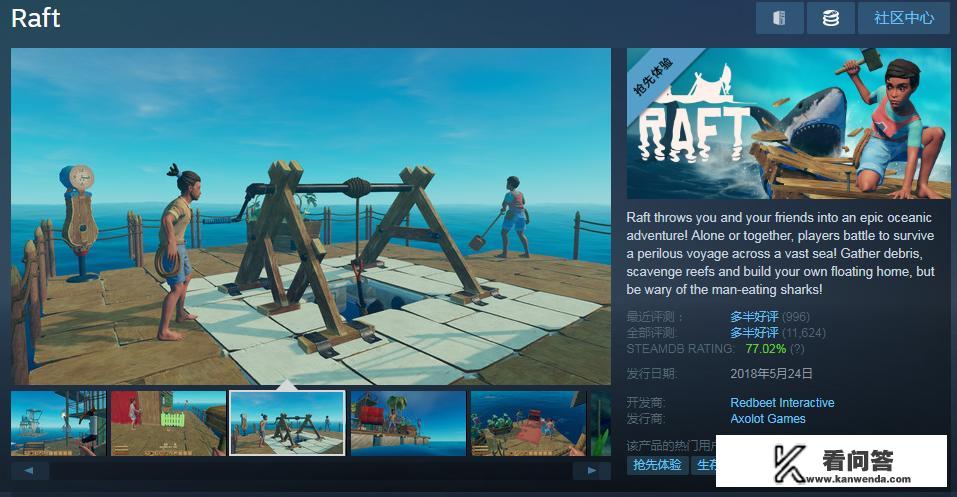Click the main screenshot of the raft winch

(x=310, y=215)
